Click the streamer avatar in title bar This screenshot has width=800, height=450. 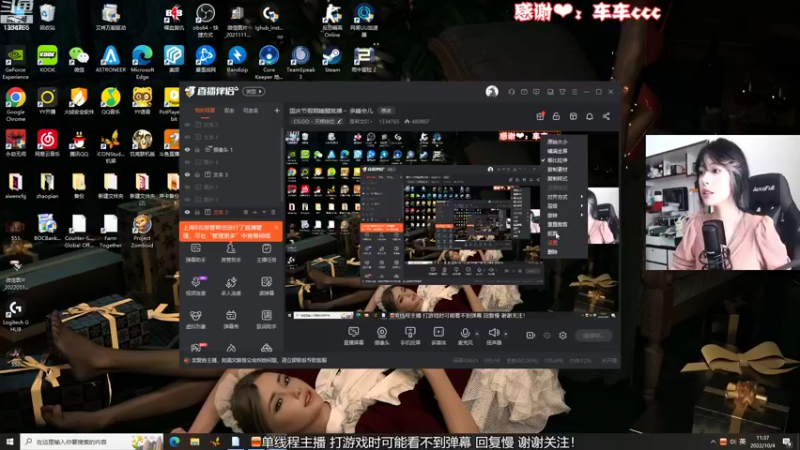[492, 91]
